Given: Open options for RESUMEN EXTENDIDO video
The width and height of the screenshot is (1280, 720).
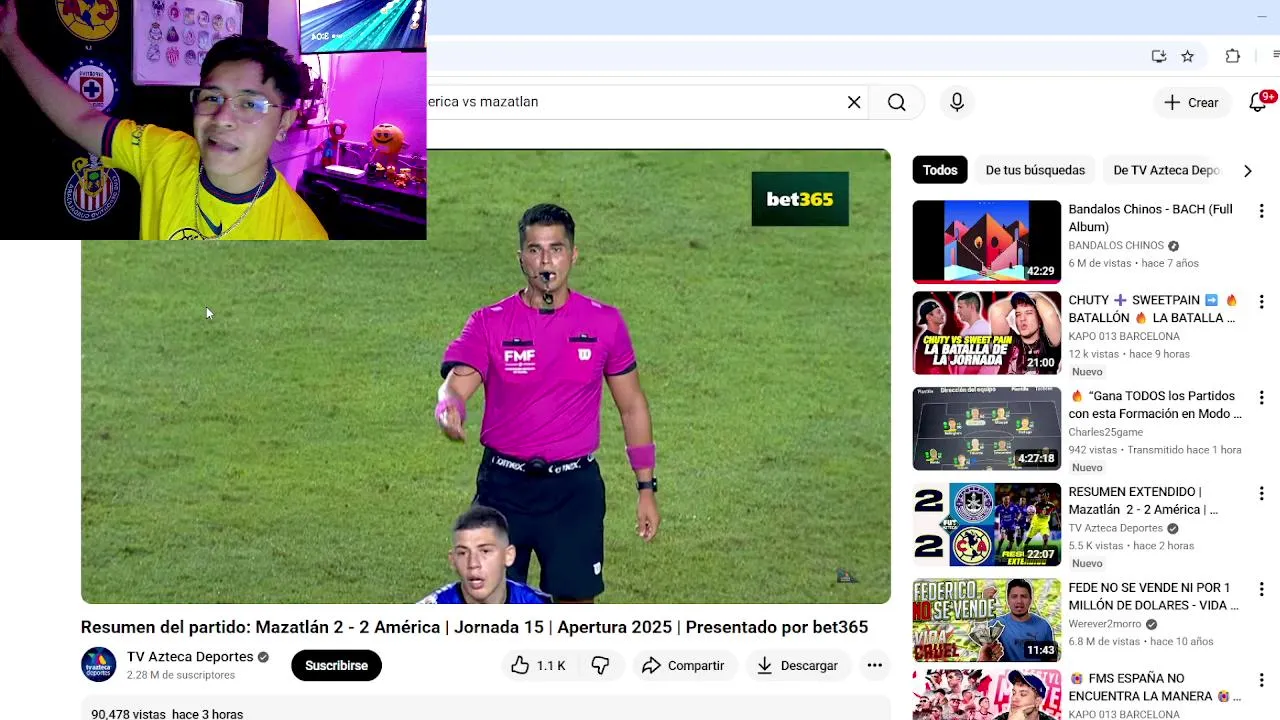Looking at the screenshot, I should (x=1261, y=493).
